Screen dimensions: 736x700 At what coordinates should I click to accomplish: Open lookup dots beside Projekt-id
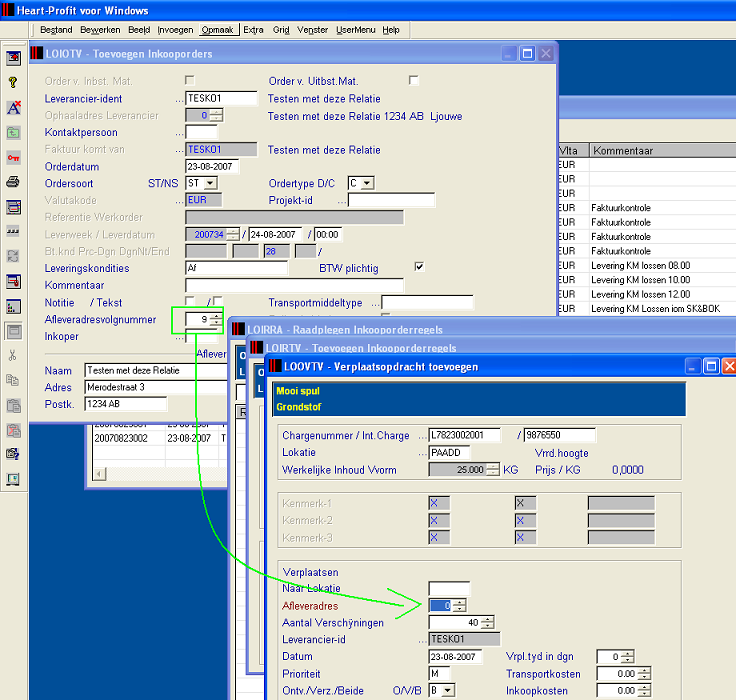(342, 201)
